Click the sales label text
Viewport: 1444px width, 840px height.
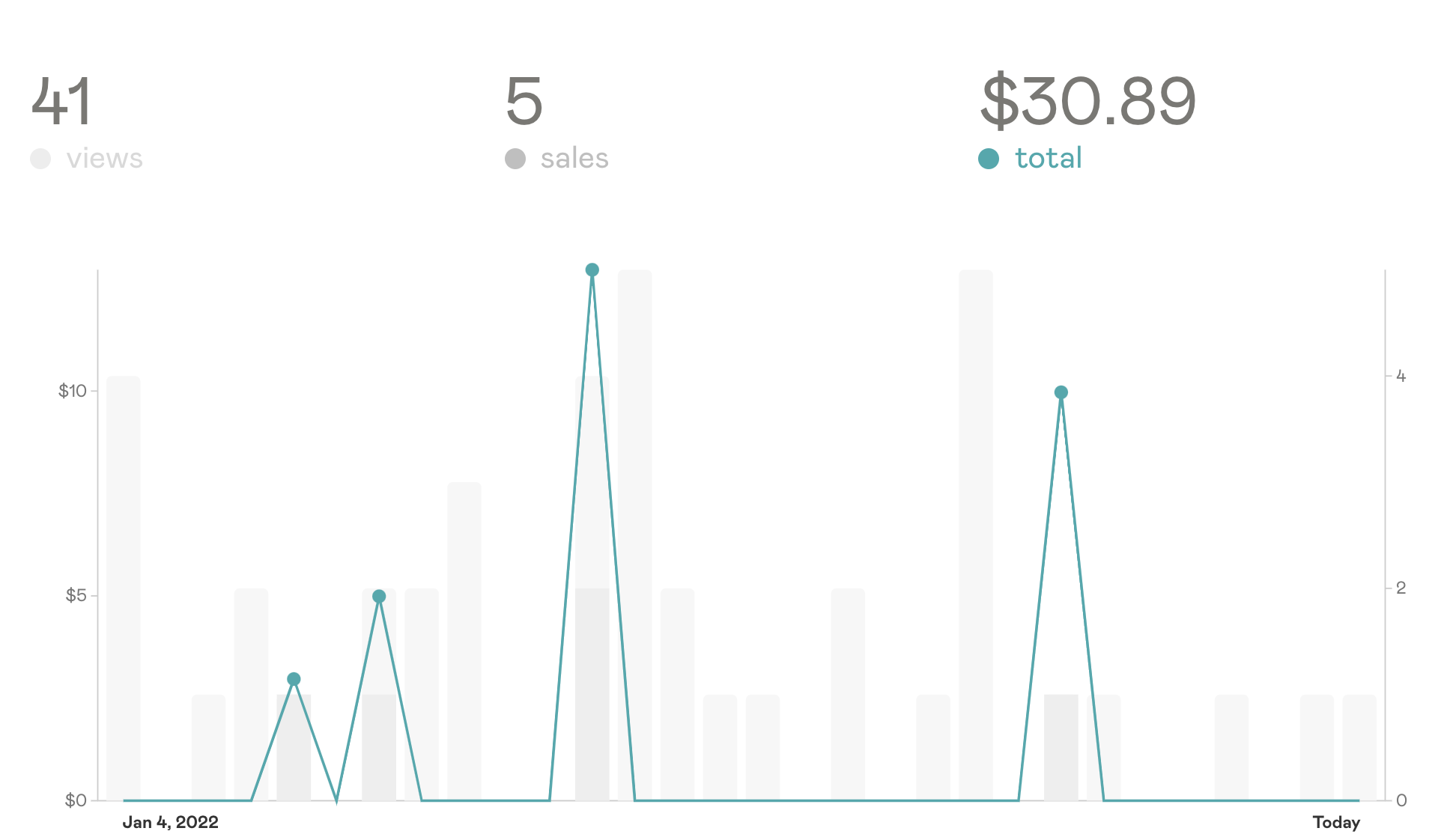tap(574, 159)
